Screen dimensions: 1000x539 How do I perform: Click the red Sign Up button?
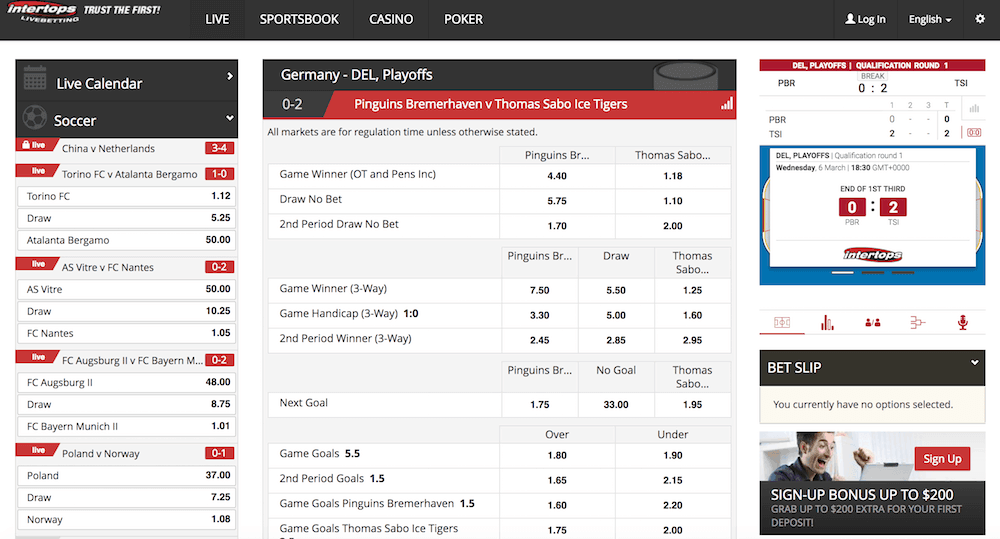coord(942,459)
